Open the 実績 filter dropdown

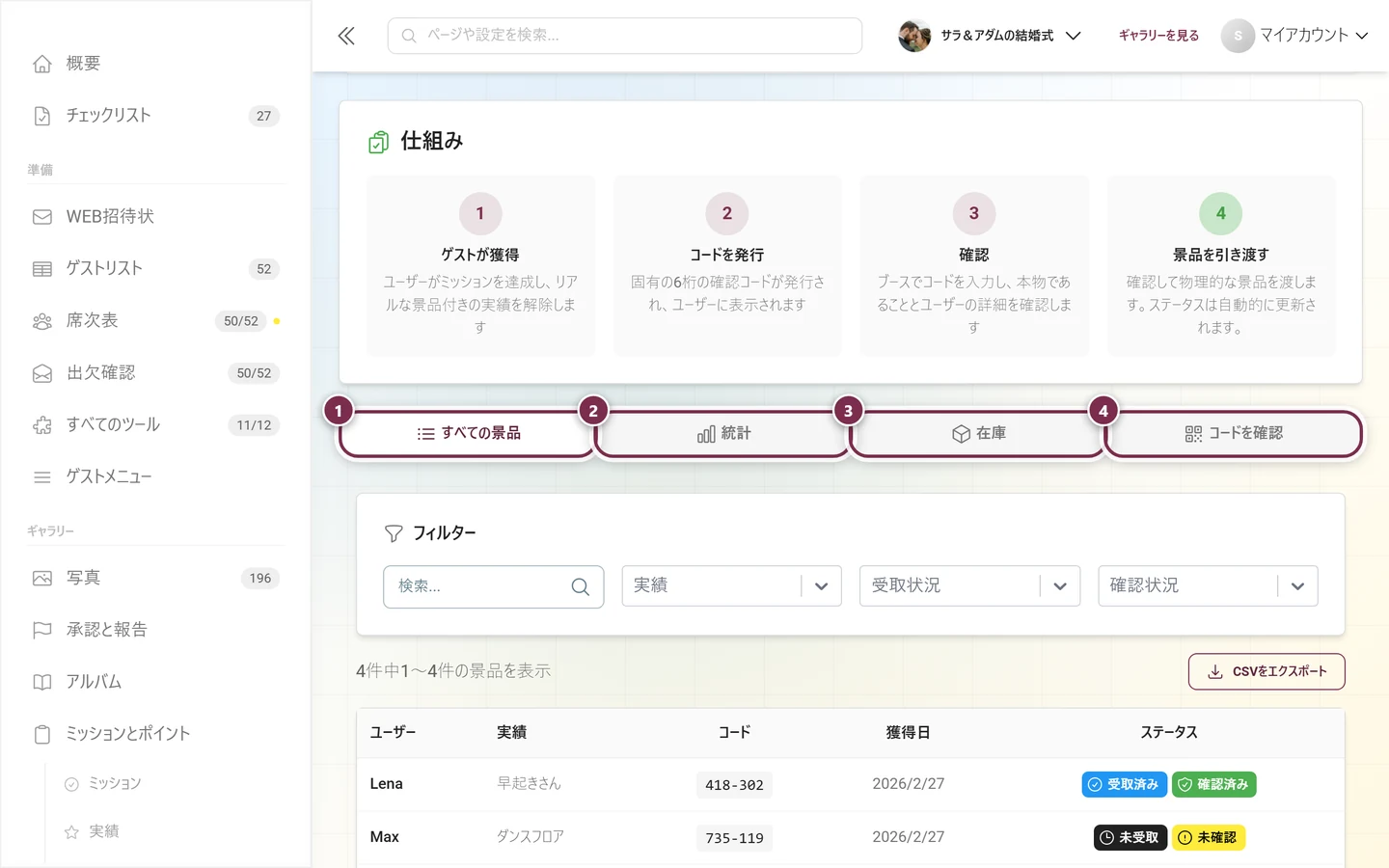[x=732, y=586]
